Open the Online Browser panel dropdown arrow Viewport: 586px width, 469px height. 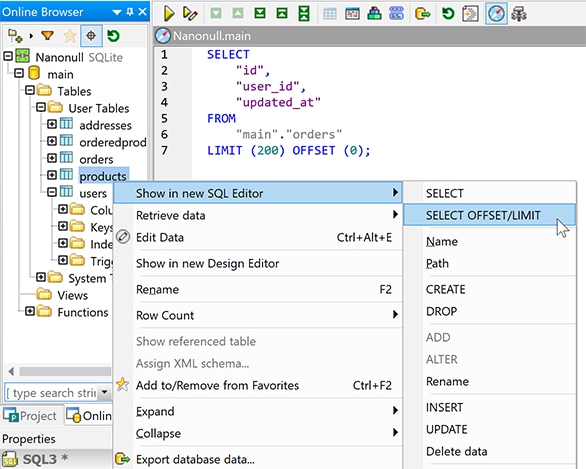click(117, 12)
